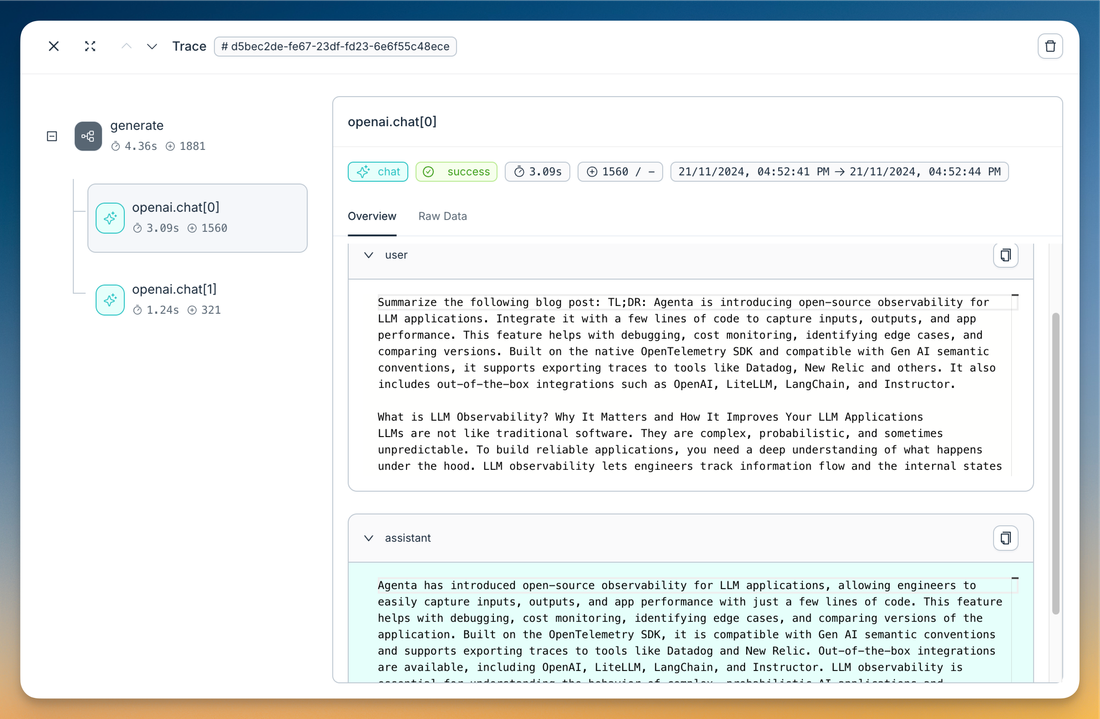Copy the trace ID d5bec2de-fe67-23df

[x=335, y=46]
